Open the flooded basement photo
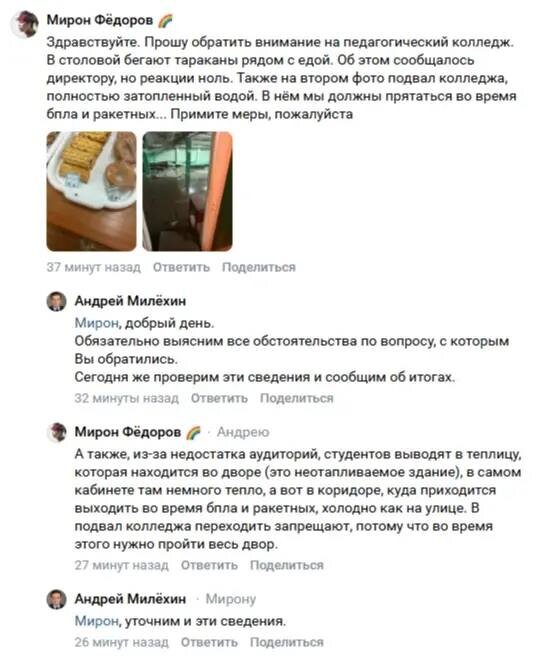This screenshot has width=536, height=661. tap(188, 191)
